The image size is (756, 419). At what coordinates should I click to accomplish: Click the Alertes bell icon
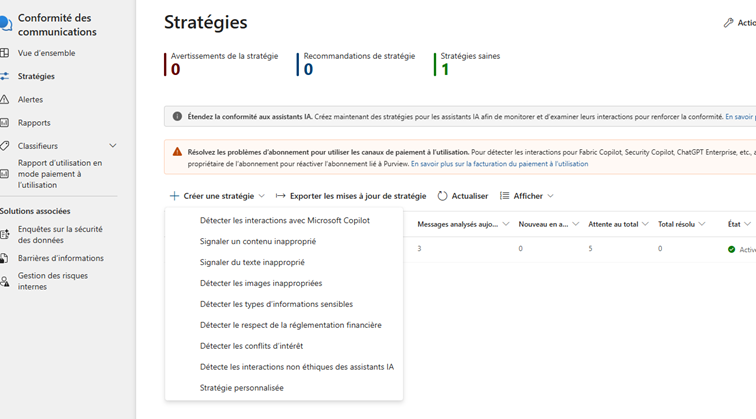(x=5, y=99)
